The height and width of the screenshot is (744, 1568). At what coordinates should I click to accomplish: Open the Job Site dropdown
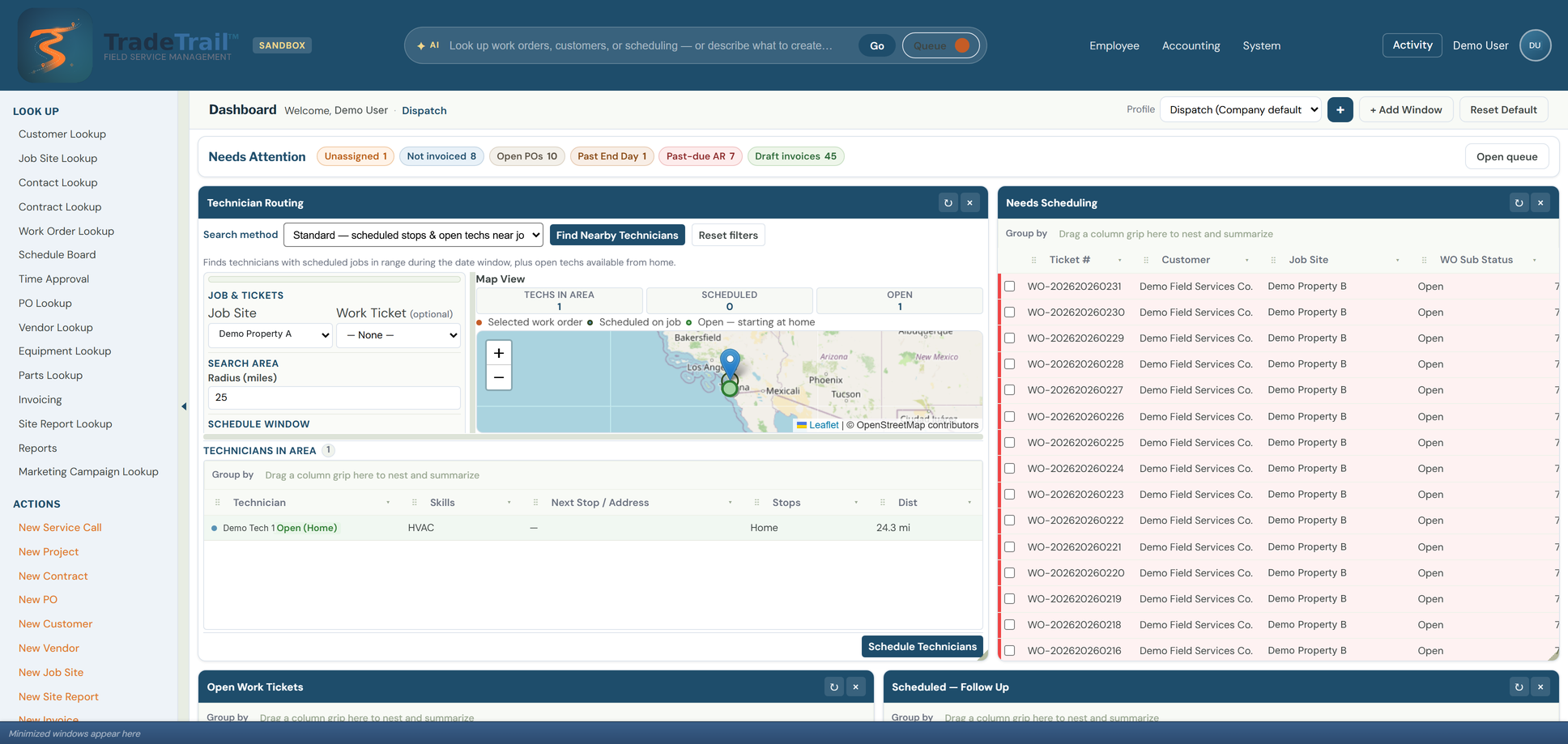point(271,334)
